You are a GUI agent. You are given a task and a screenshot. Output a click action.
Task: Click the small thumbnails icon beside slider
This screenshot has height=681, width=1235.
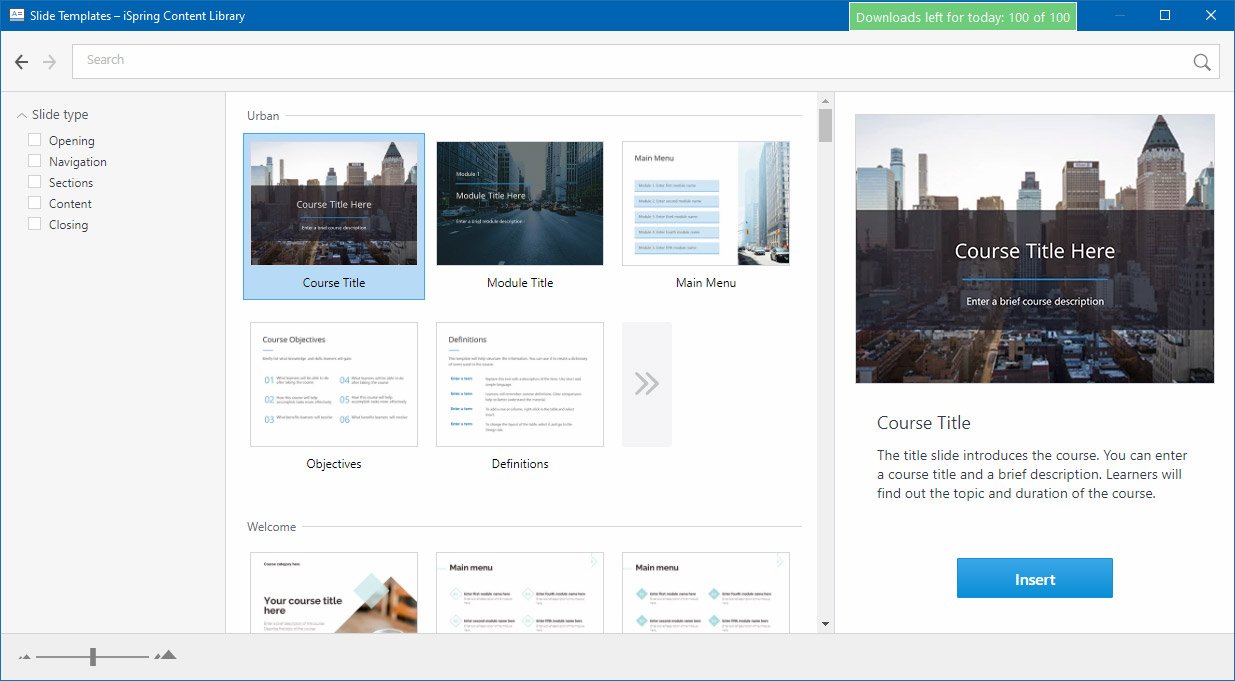coord(25,657)
